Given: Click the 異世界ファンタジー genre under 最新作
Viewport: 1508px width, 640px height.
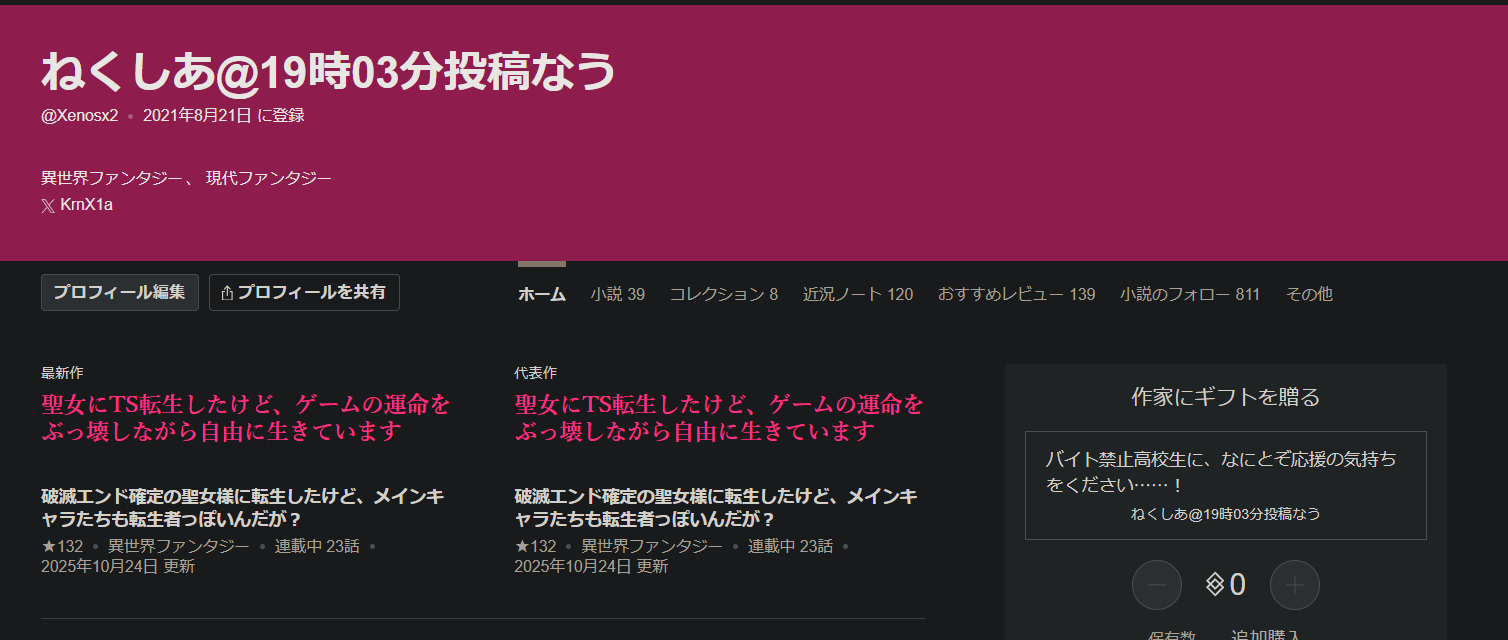Looking at the screenshot, I should 178,546.
